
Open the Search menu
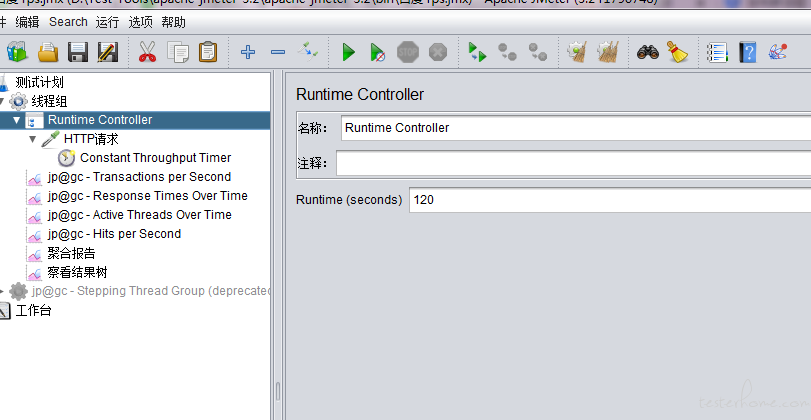[68, 21]
